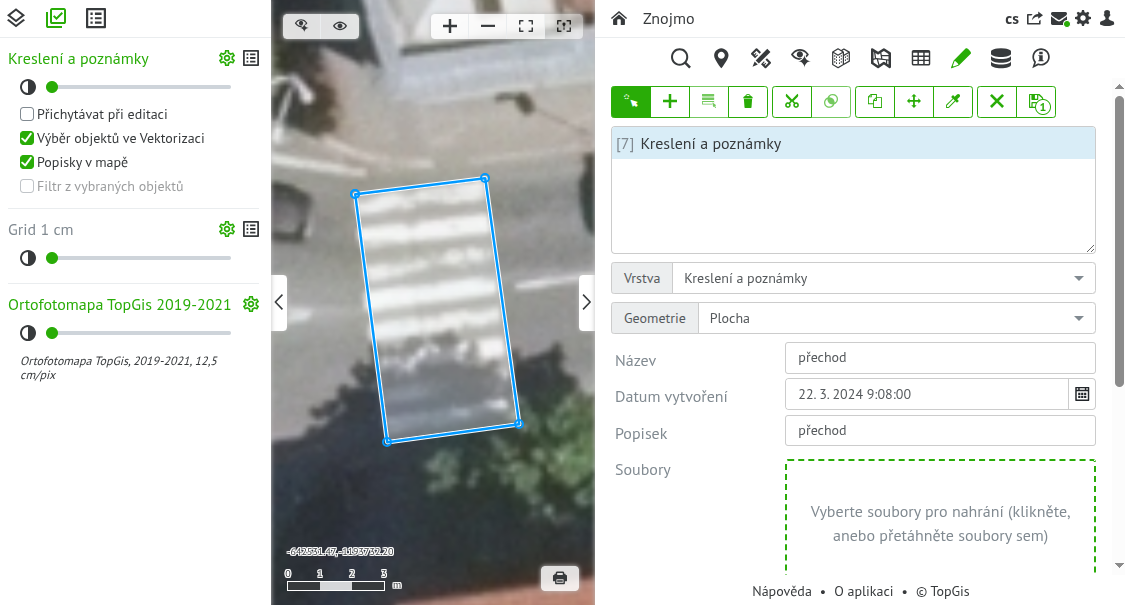Delete object with trash tool

748,102
